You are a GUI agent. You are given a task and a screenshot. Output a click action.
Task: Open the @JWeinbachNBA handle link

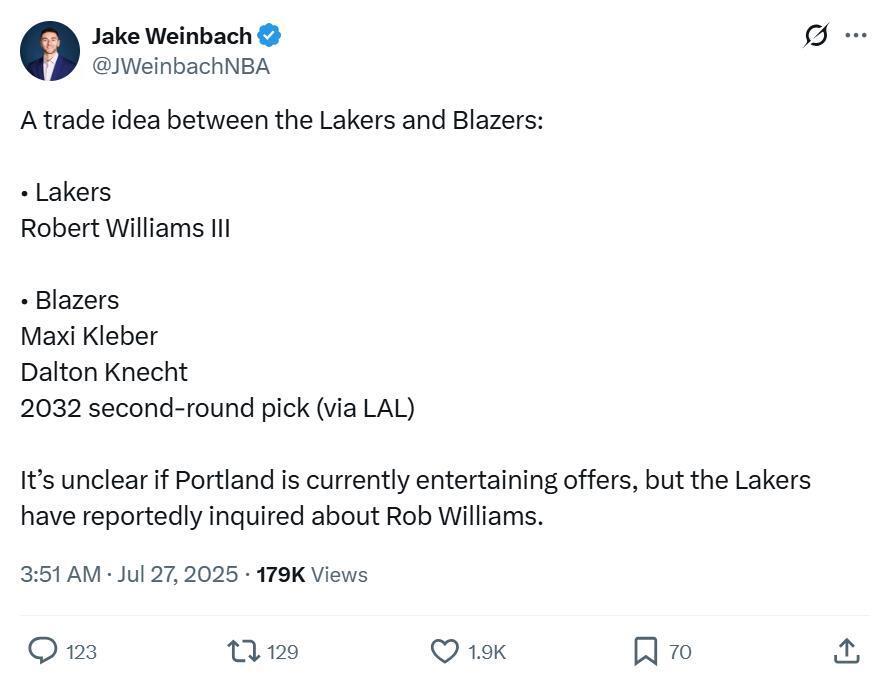(x=181, y=67)
